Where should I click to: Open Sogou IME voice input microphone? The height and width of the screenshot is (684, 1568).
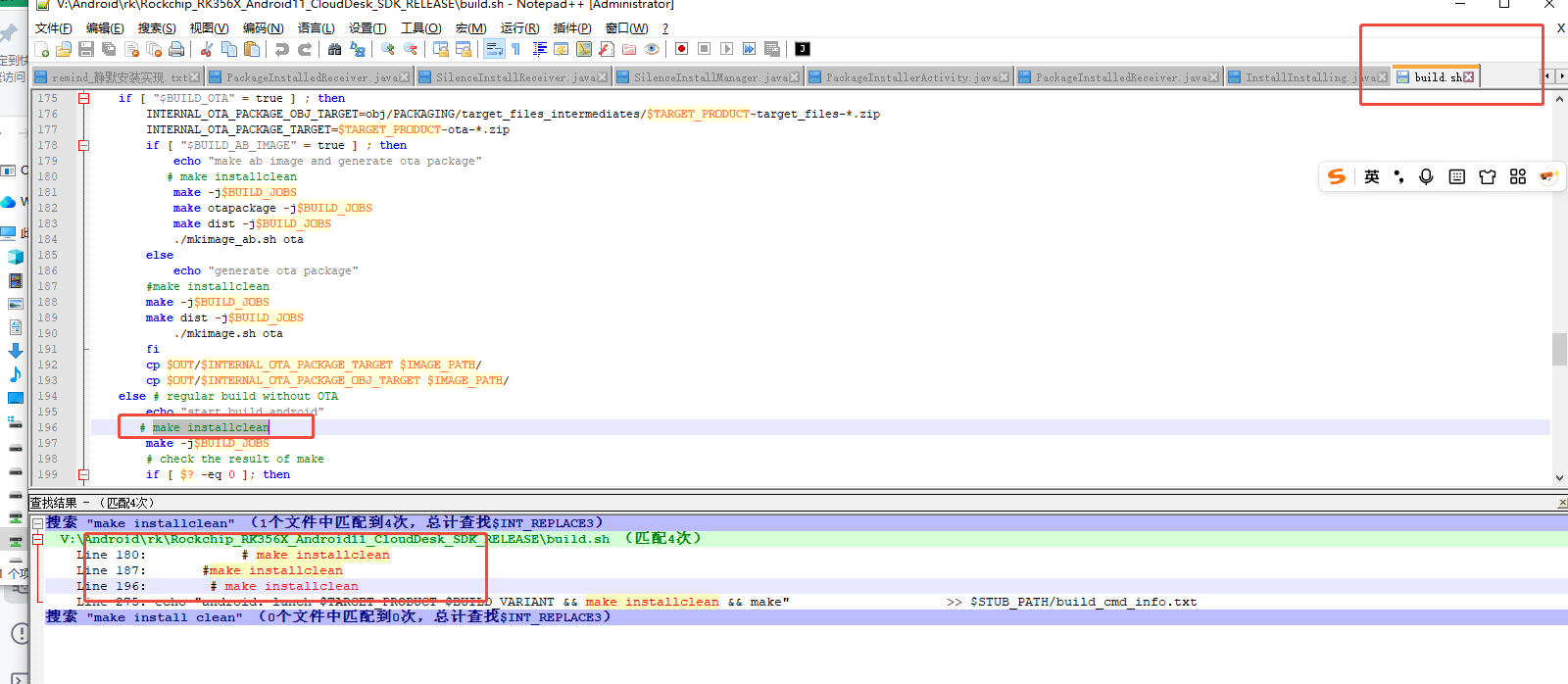1426,176
